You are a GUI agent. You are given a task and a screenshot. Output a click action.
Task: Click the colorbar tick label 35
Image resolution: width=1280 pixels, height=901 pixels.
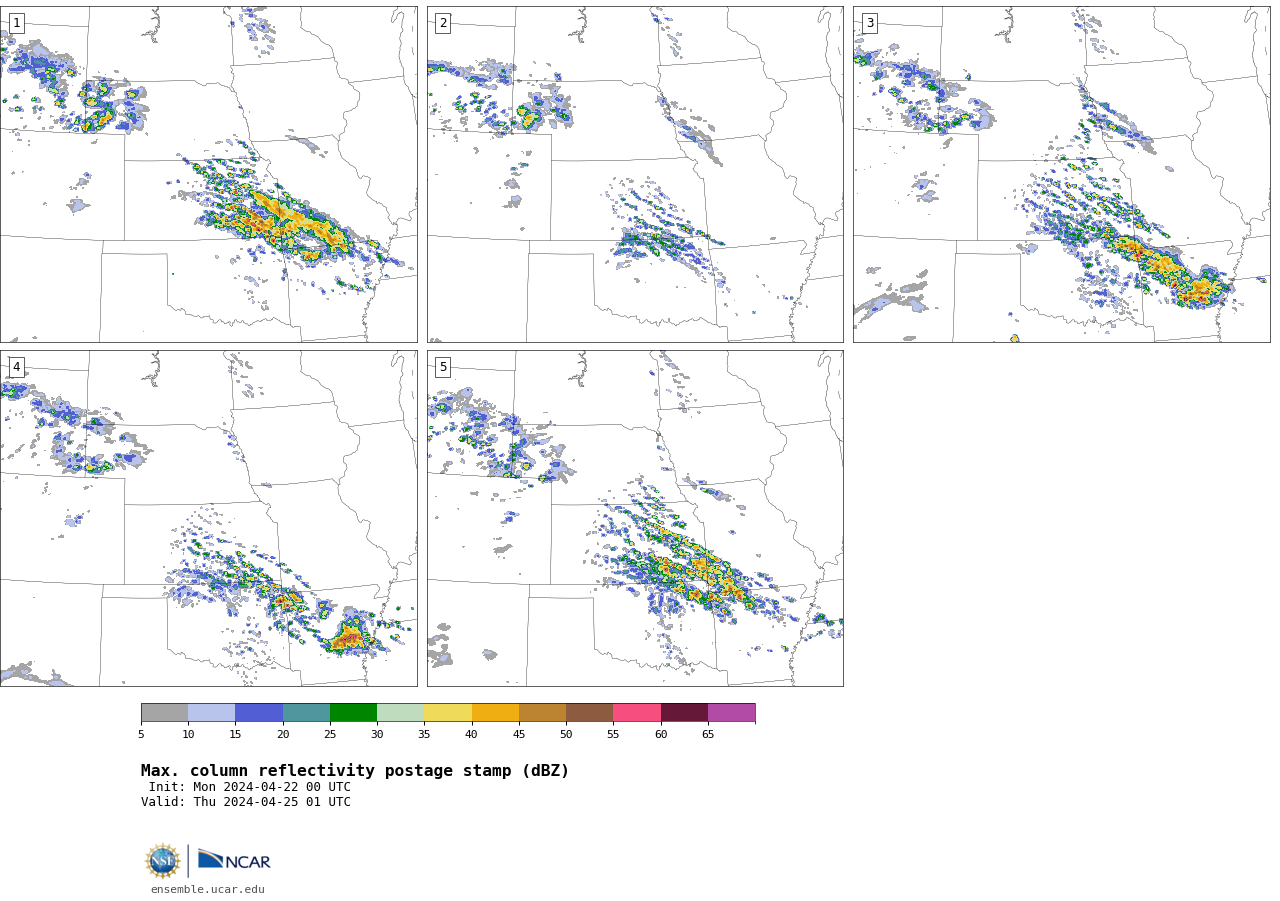[x=424, y=735]
